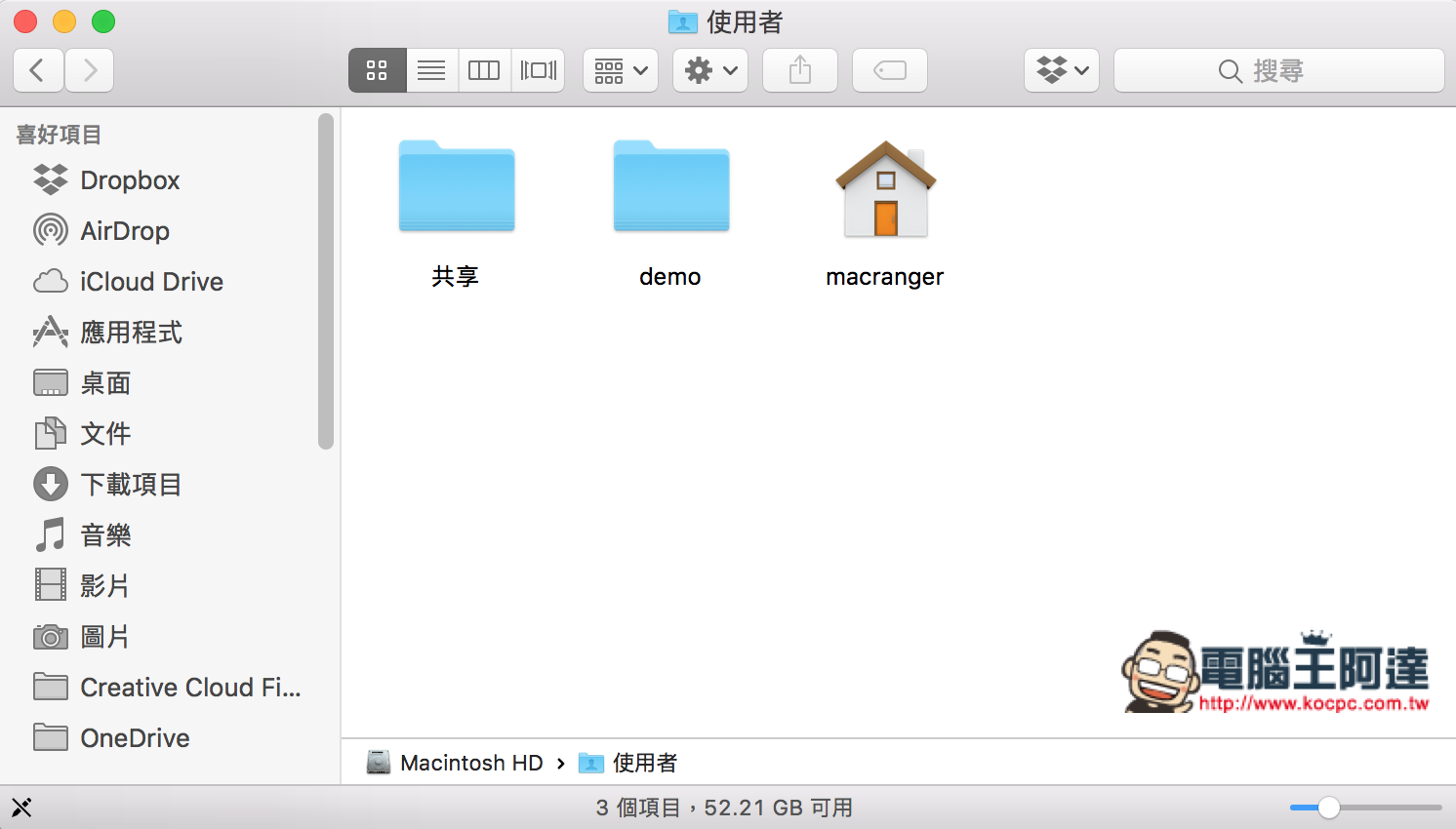Click the icon size slider
The image size is (1456, 829).
pos(1365,808)
